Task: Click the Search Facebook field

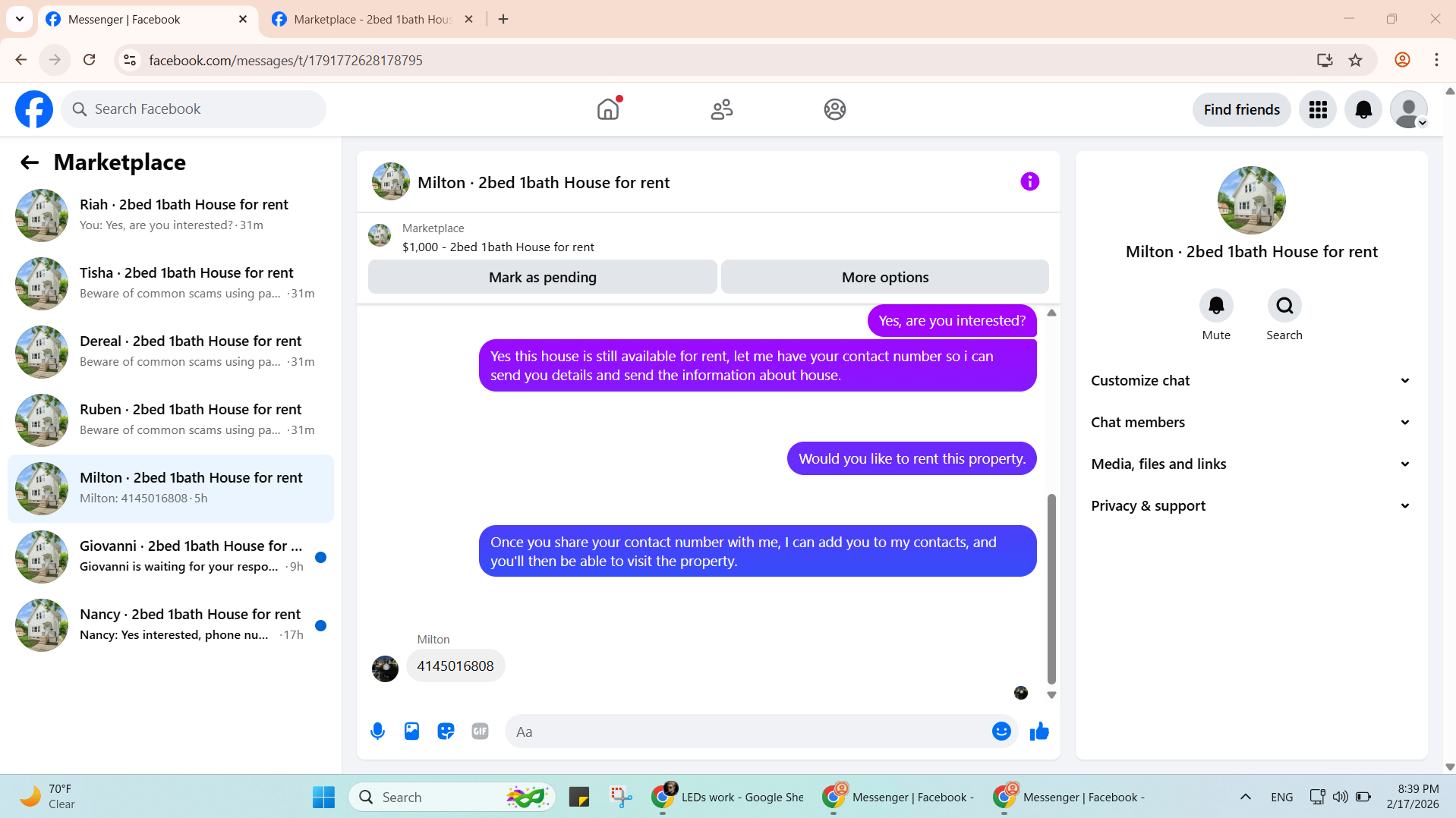Action: [x=194, y=109]
